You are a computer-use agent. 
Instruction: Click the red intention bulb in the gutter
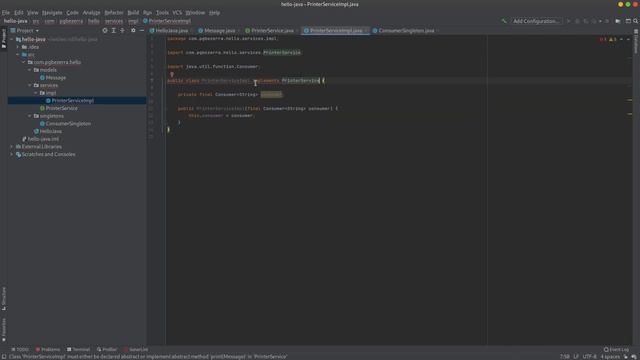point(172,74)
